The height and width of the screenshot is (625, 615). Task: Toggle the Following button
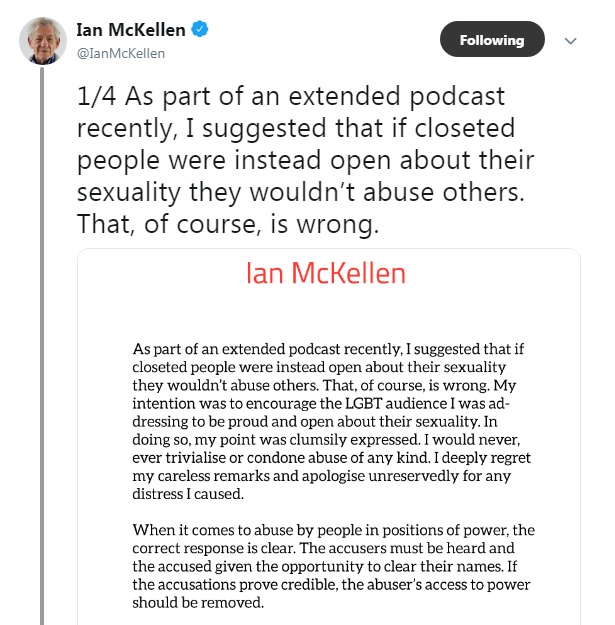pos(492,40)
